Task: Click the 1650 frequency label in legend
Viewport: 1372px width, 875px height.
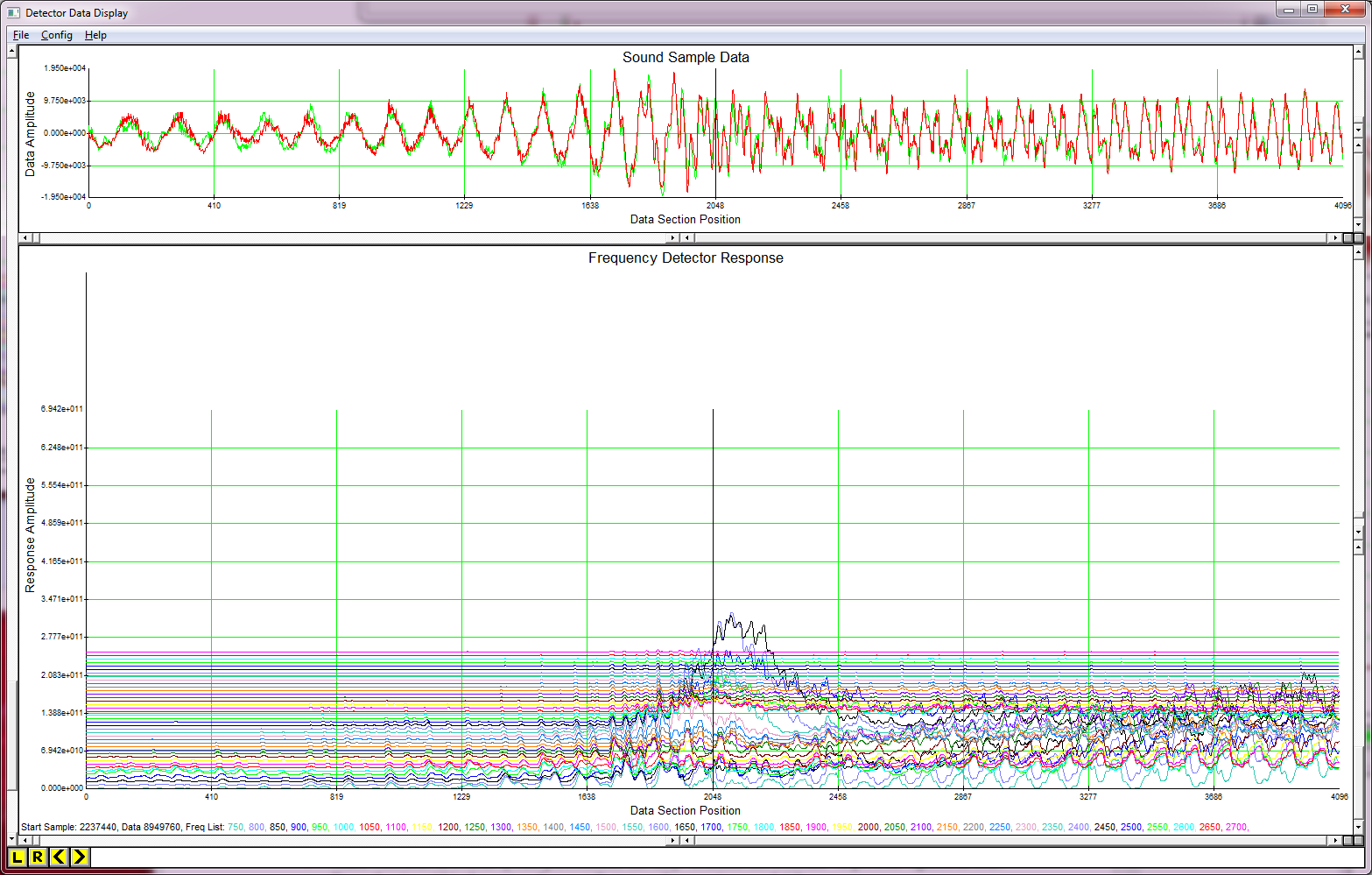Action: point(687,826)
